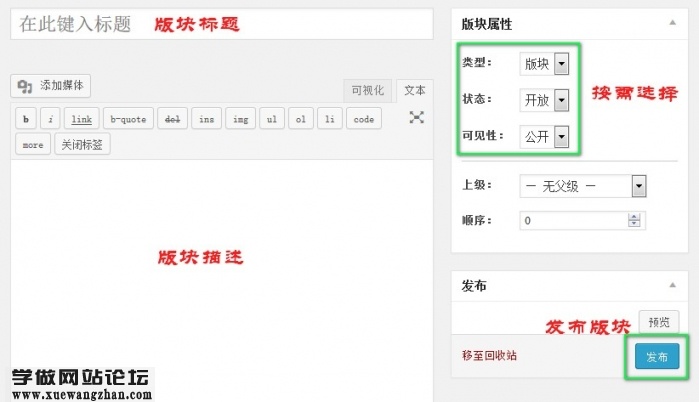The height and width of the screenshot is (402, 699).
Task: Collapse the 发布 panel
Action: pyautogui.click(x=672, y=285)
